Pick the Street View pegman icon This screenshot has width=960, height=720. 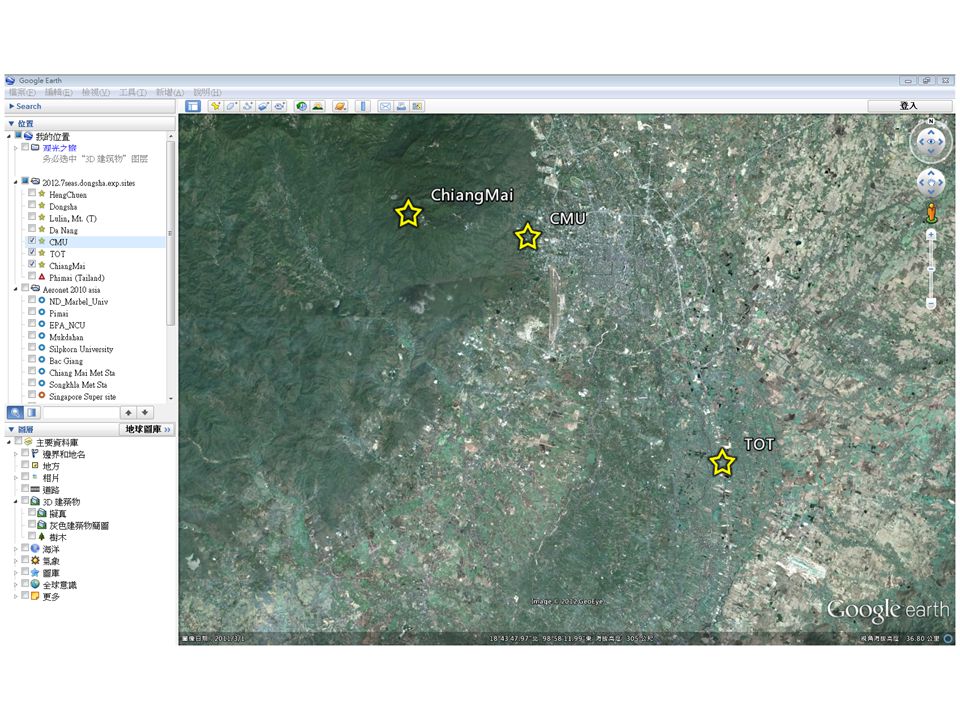pyautogui.click(x=931, y=212)
